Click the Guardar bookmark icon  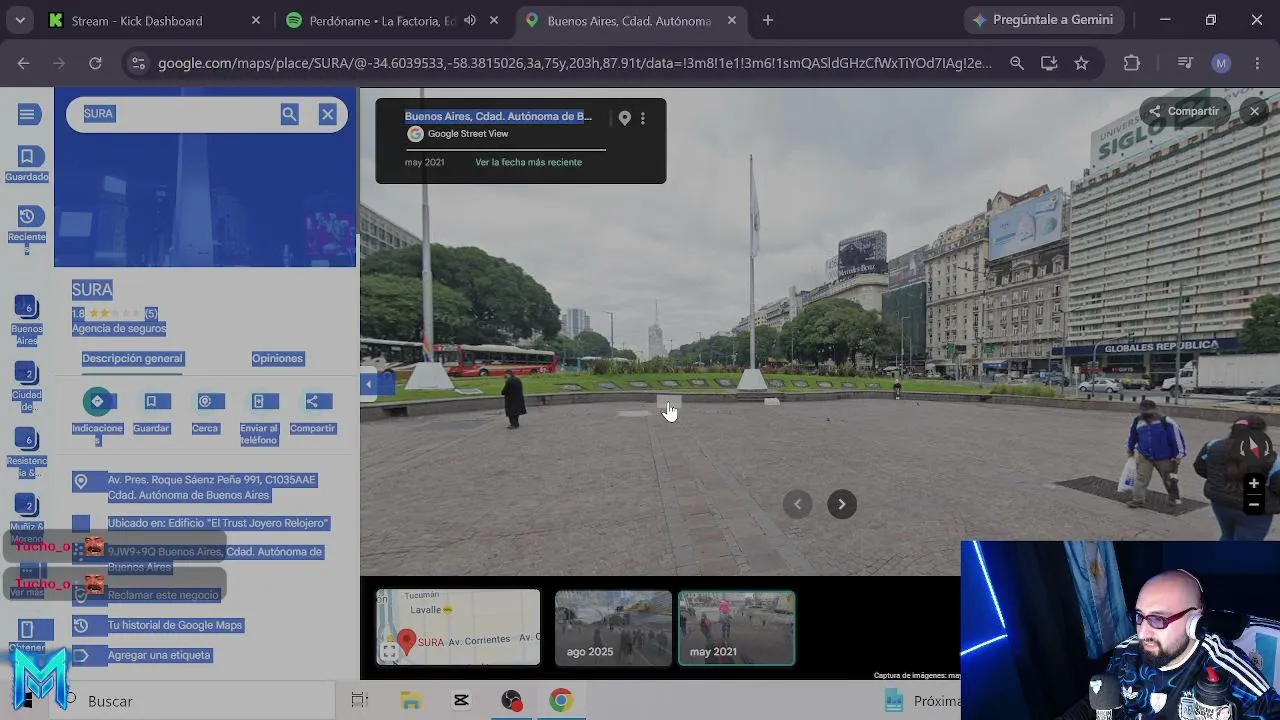click(151, 401)
